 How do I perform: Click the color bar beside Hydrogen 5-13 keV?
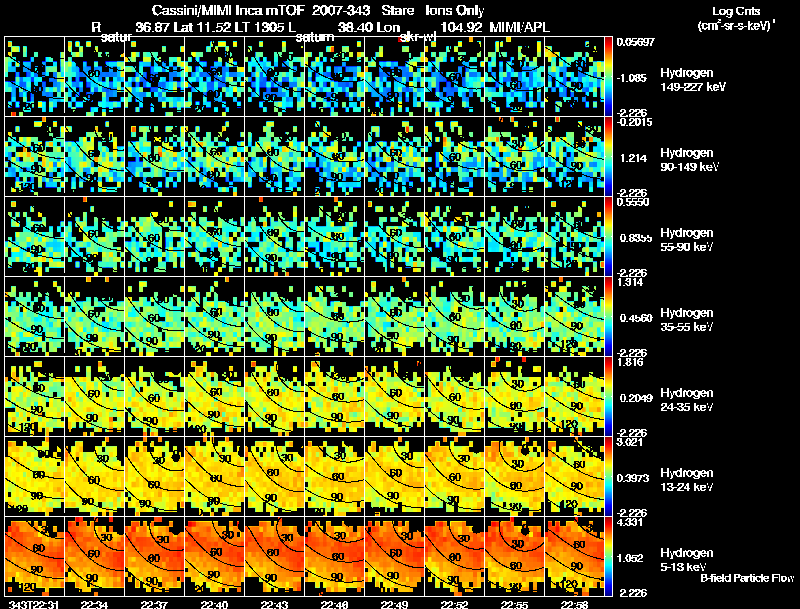(609, 556)
